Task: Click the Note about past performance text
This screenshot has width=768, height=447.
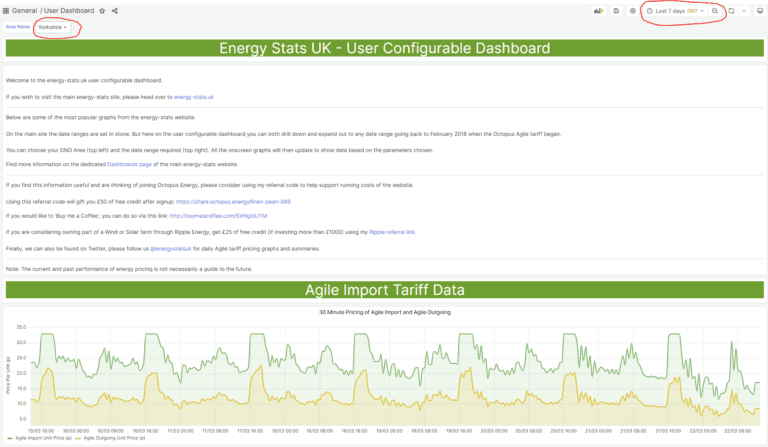Action: coord(129,269)
